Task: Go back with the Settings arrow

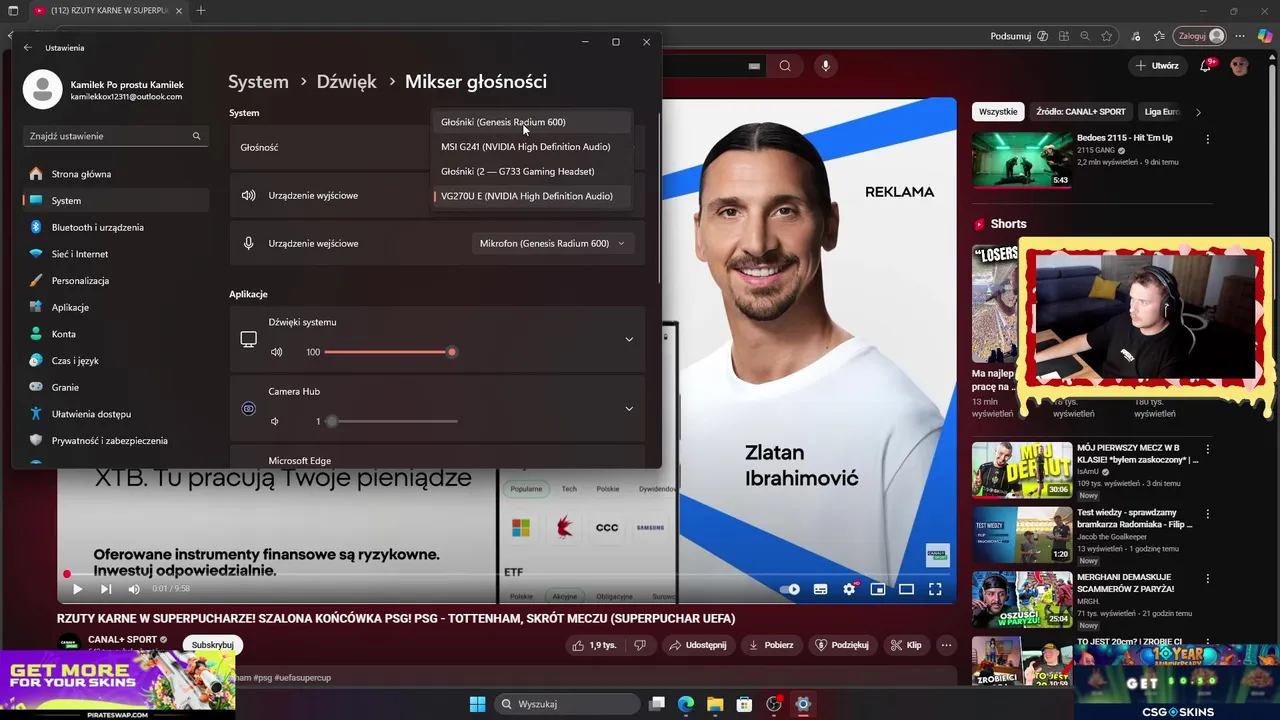Action: coord(28,47)
